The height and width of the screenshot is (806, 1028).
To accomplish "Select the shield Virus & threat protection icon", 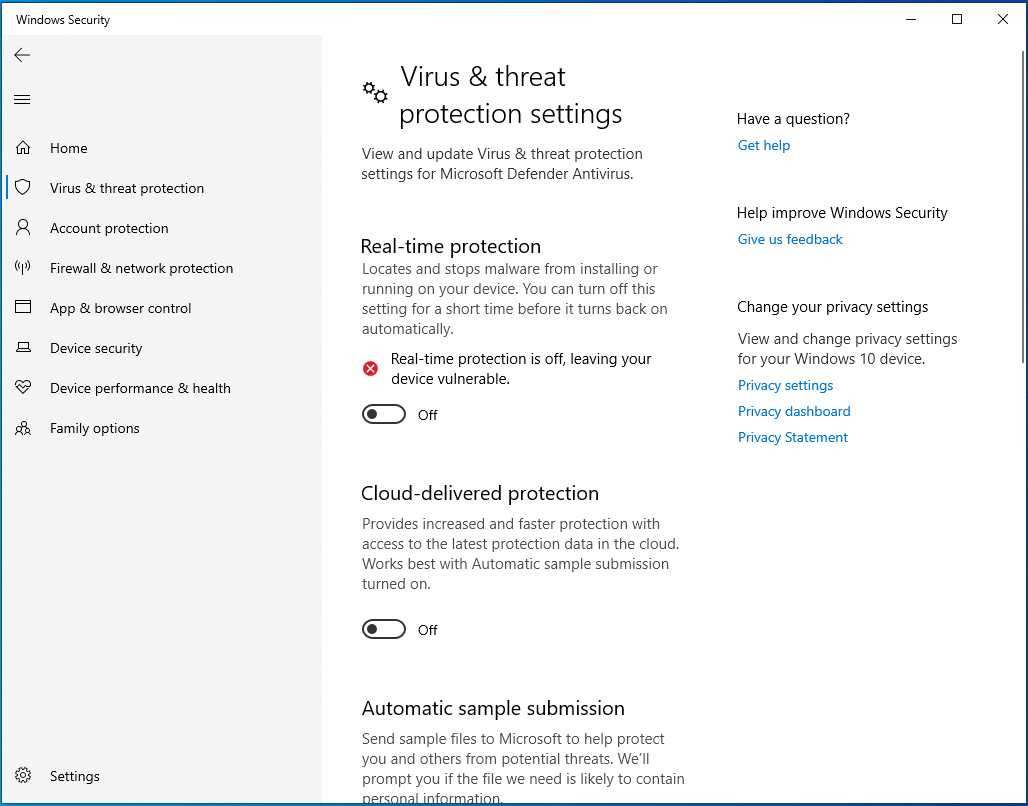I will (23, 188).
